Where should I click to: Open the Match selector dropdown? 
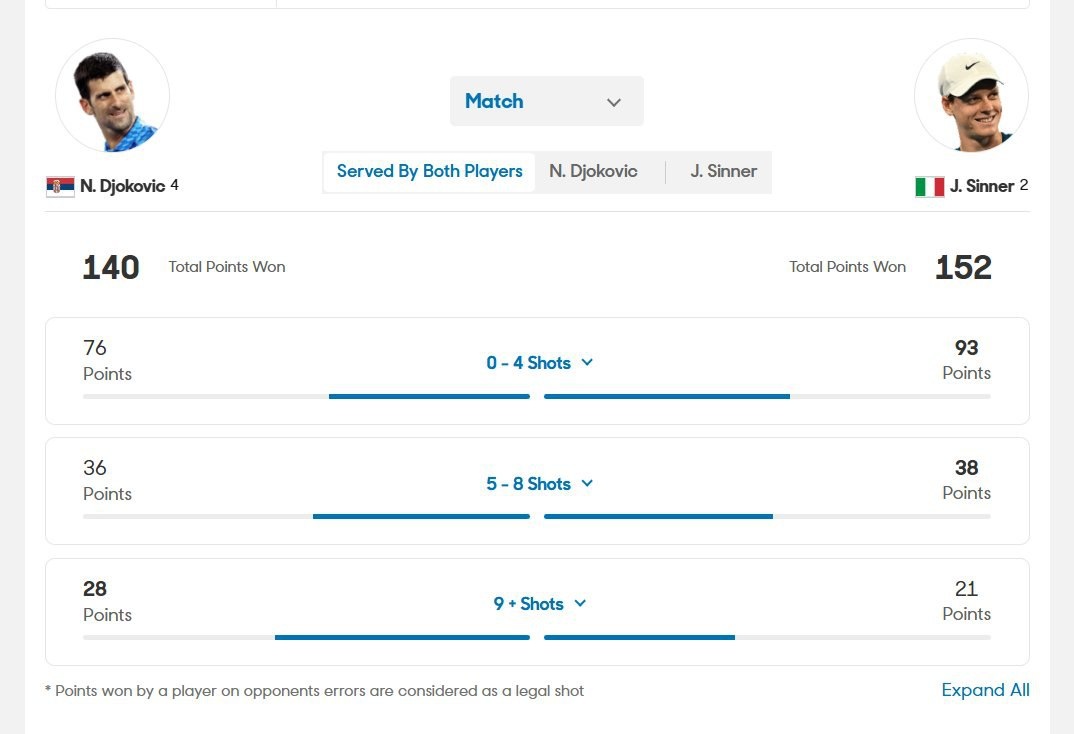(546, 101)
